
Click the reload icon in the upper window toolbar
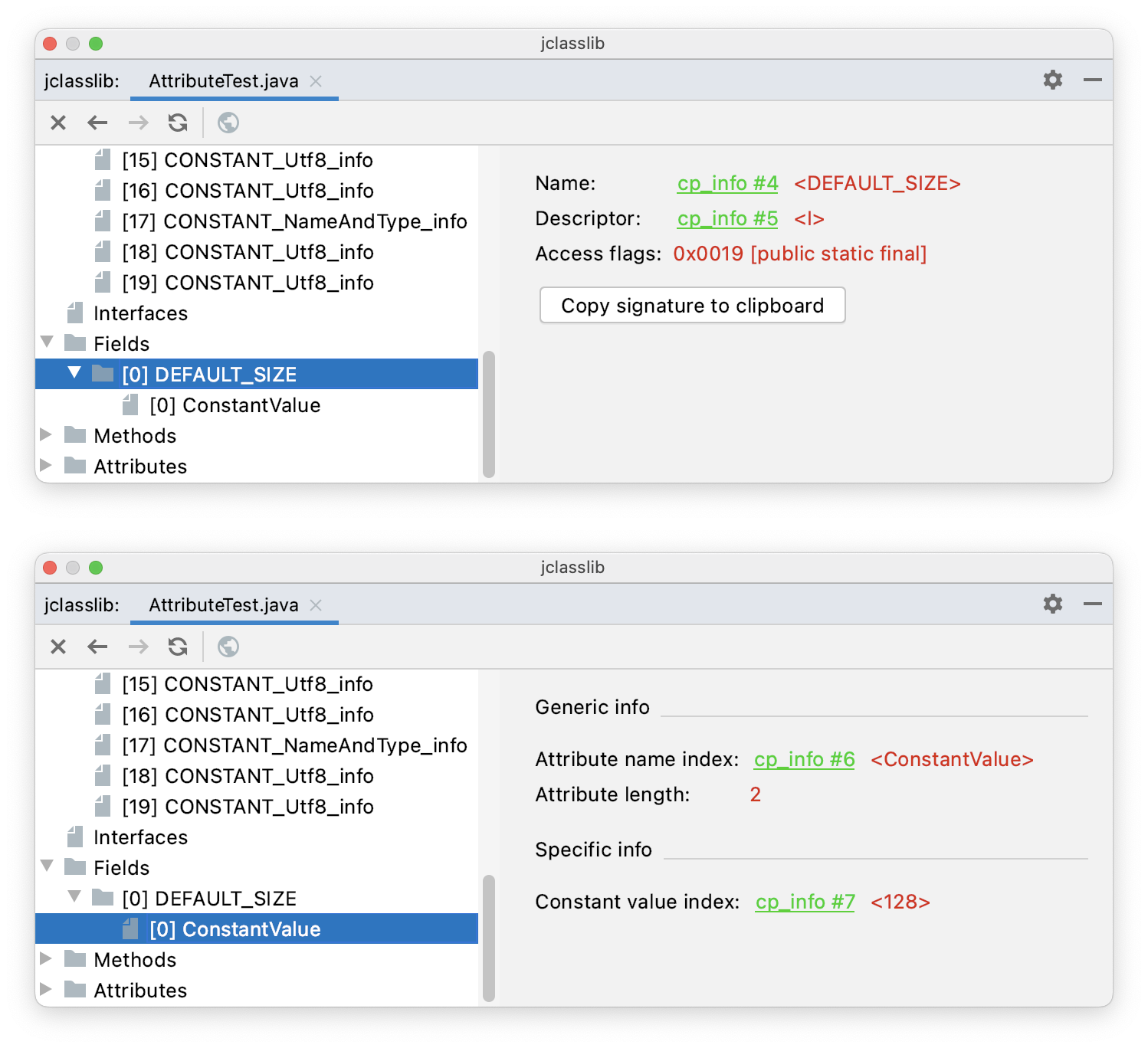point(178,123)
